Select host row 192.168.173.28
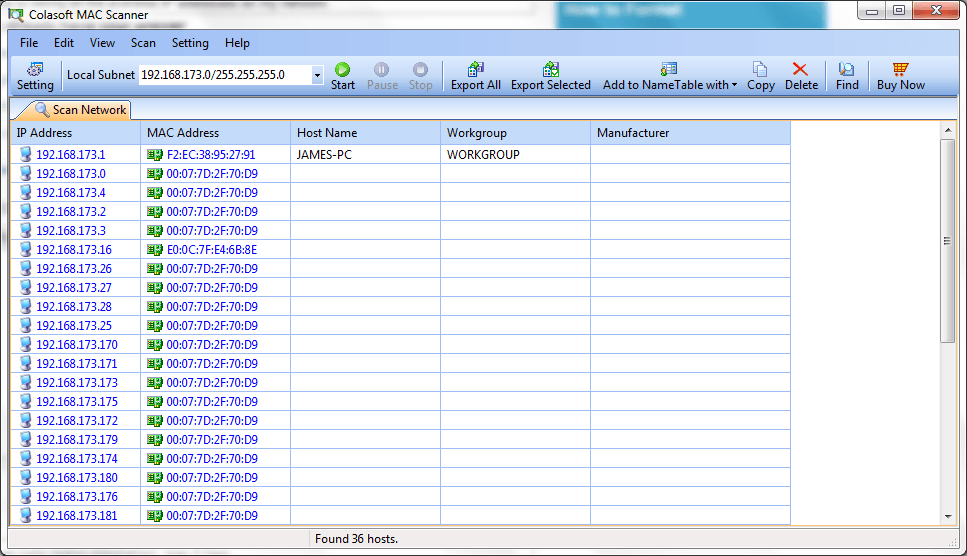 (x=400, y=307)
